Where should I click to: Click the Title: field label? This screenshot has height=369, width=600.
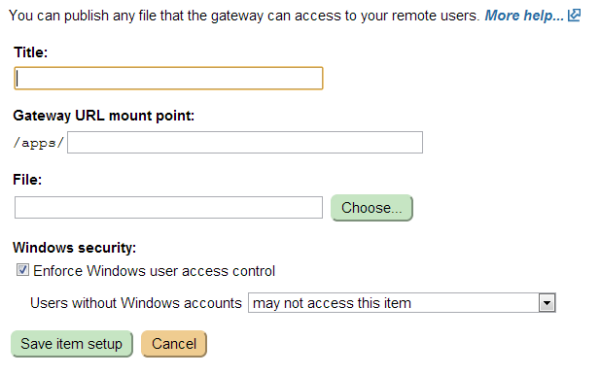pos(31,52)
